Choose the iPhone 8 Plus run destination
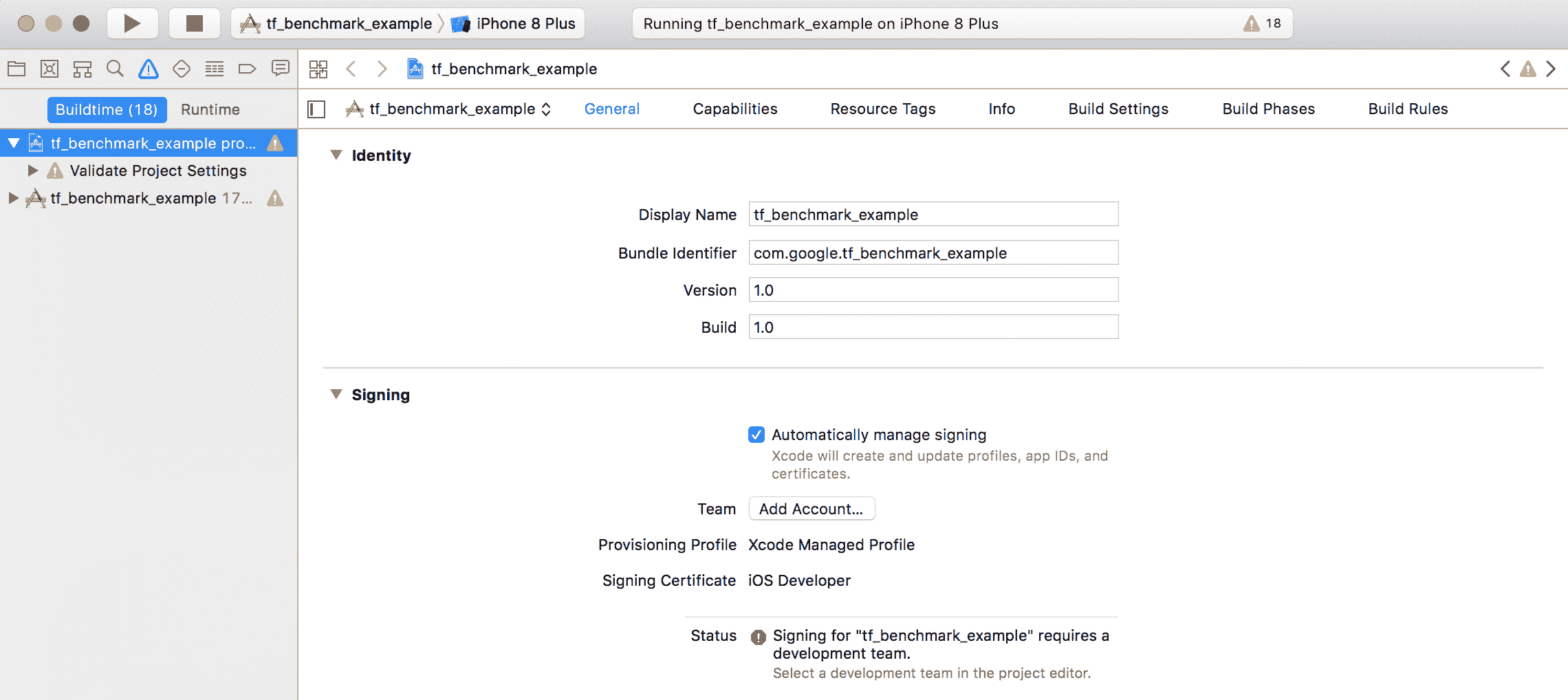This screenshot has width=1568, height=700. click(513, 23)
